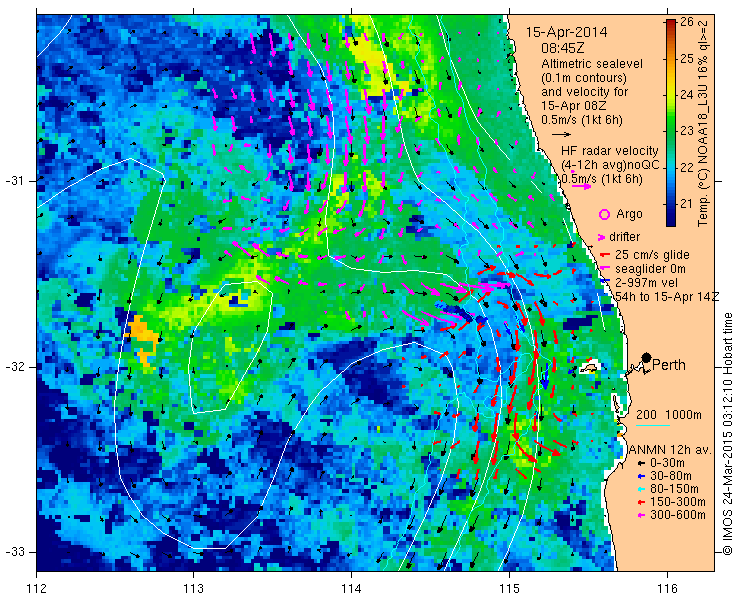Click the longitude axis label 113
Screen dimensions: 740x600
point(193,589)
